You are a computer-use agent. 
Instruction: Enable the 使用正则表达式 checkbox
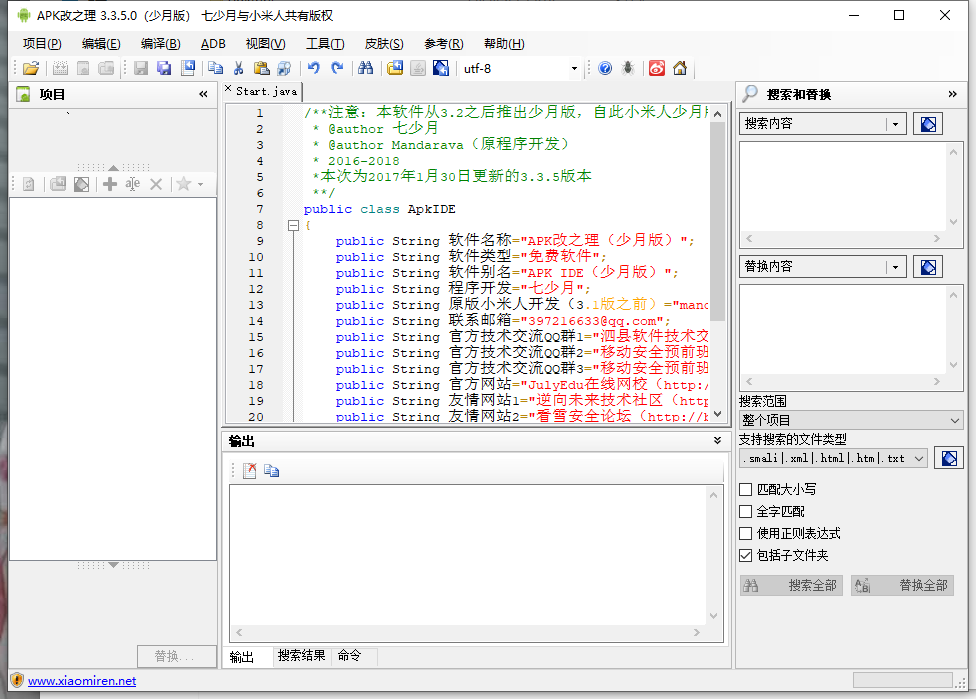[746, 533]
